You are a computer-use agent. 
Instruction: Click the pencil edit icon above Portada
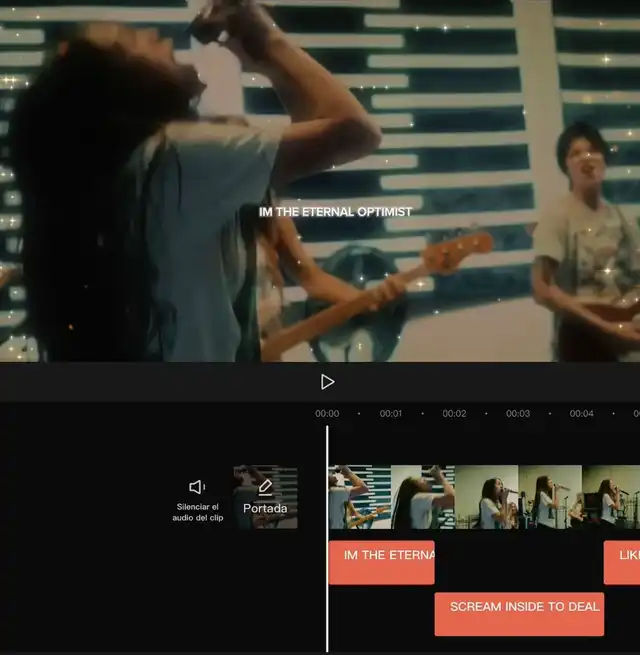[x=265, y=487]
